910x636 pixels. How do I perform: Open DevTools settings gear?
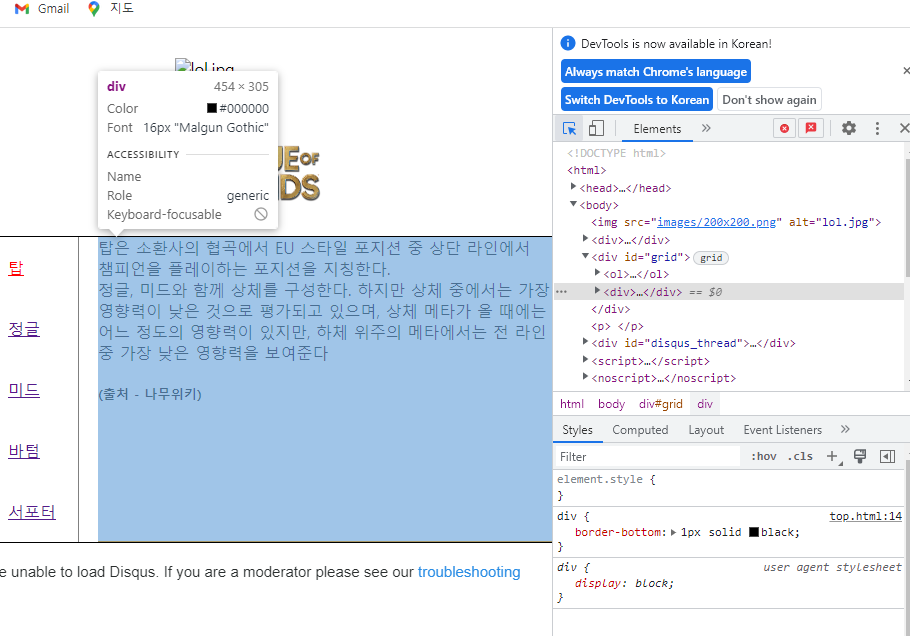[848, 128]
